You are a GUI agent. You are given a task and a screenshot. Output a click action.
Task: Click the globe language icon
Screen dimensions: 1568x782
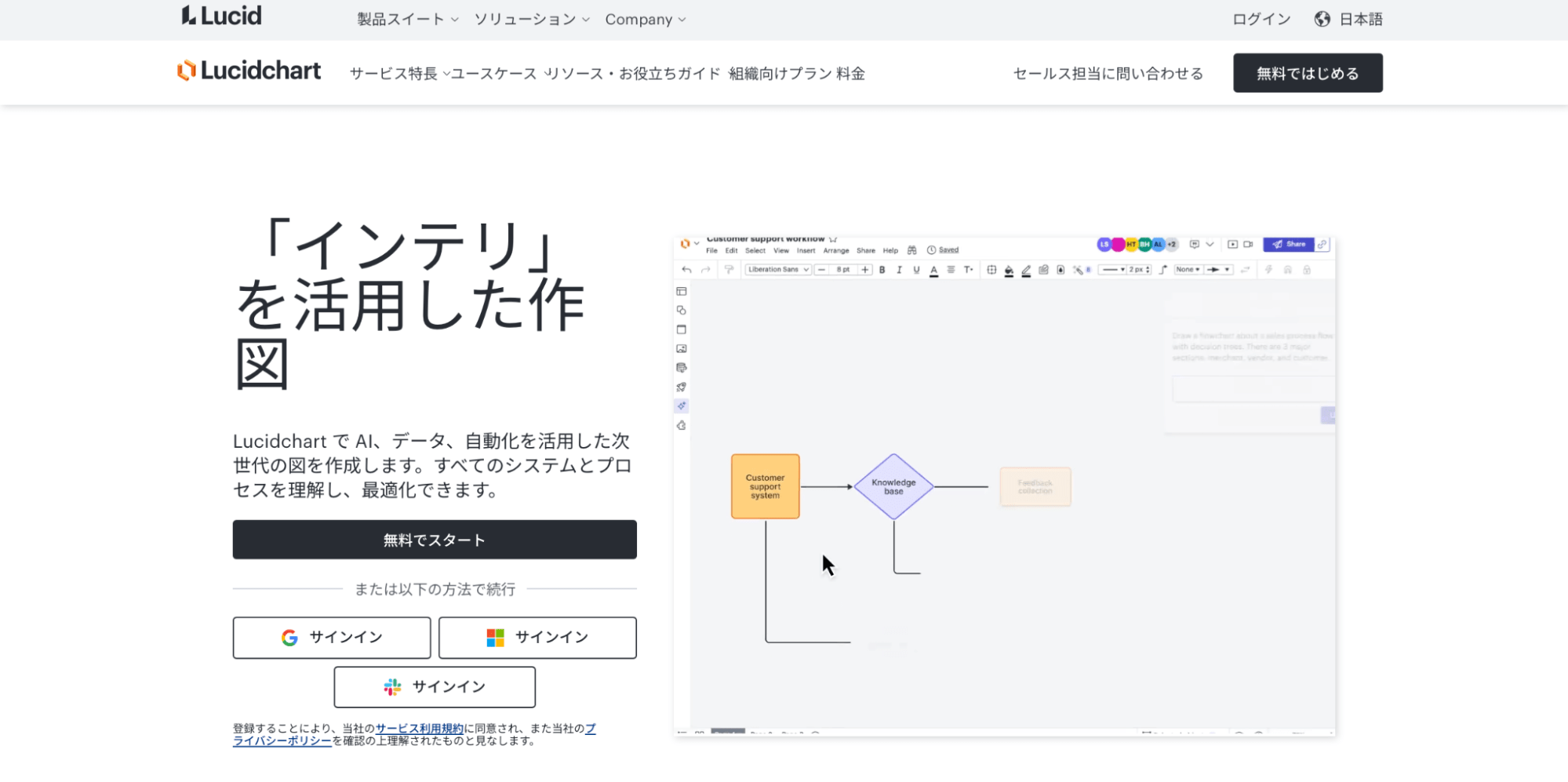click(x=1322, y=19)
